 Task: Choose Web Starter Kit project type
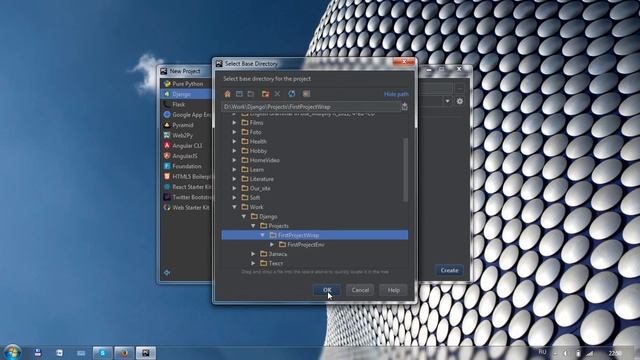(x=187, y=207)
